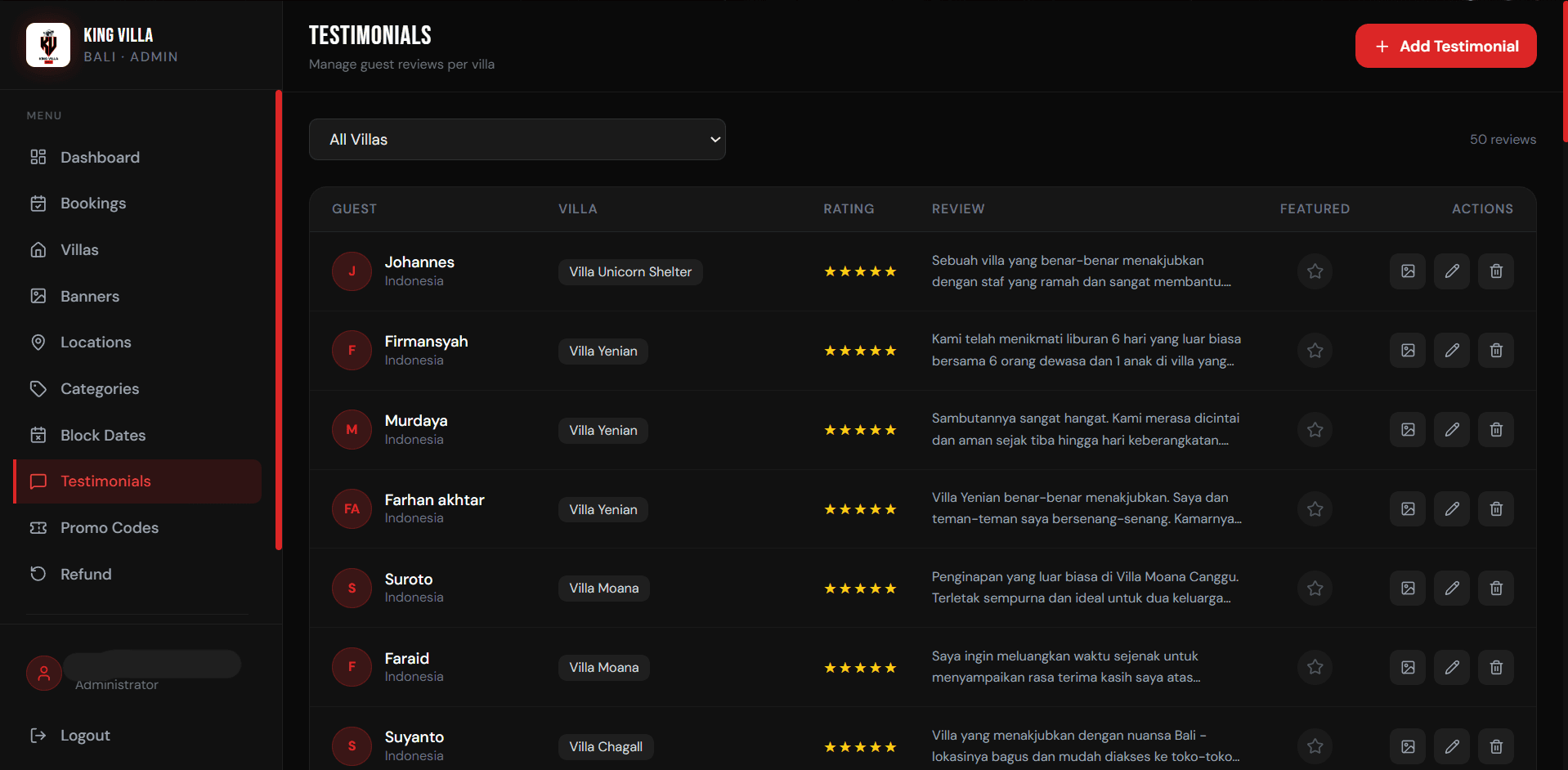
Task: Click review text starting "Saya ingin meluangkan"
Action: click(x=1066, y=667)
